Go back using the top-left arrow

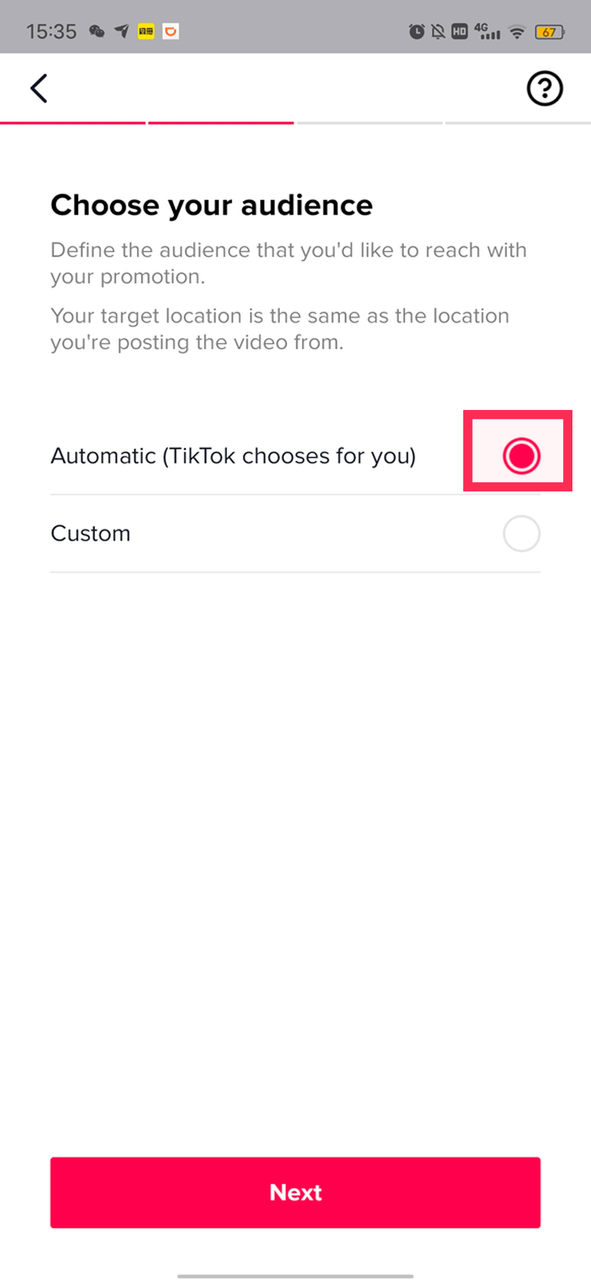(39, 89)
